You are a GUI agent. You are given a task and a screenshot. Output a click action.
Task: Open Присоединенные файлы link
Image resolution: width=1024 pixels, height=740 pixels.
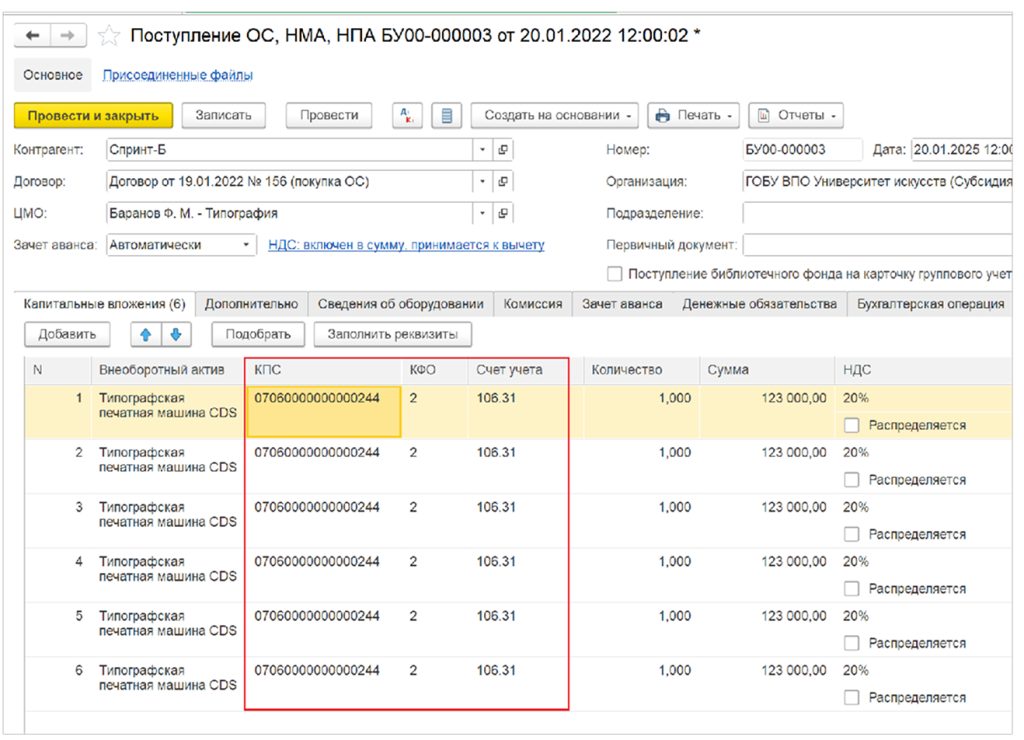click(178, 75)
